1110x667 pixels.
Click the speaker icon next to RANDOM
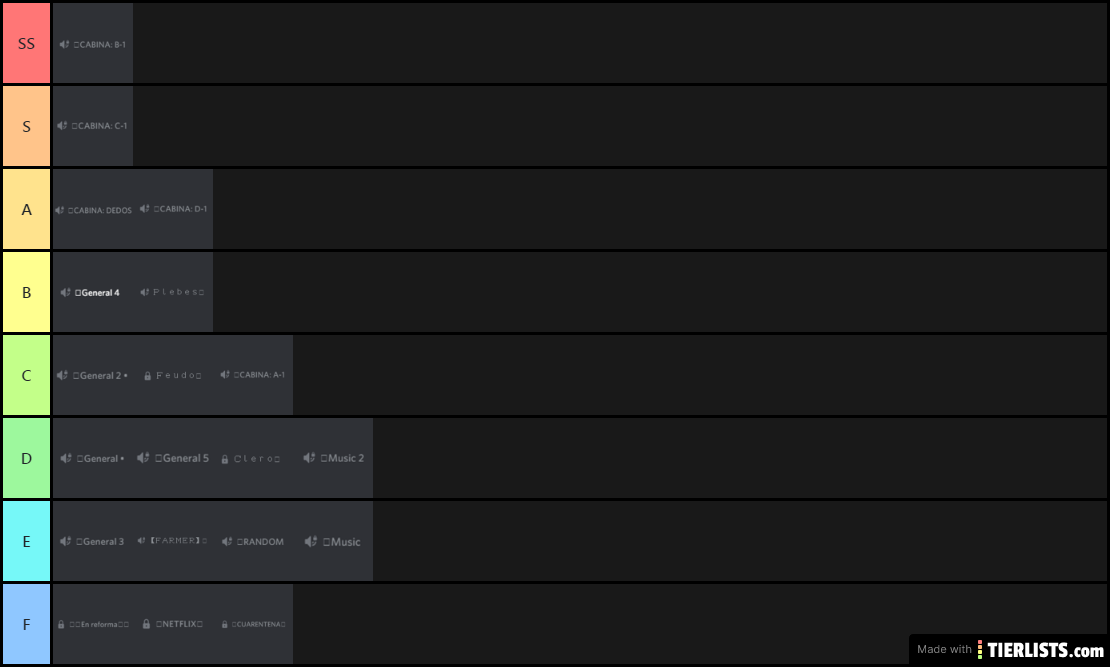pos(227,542)
